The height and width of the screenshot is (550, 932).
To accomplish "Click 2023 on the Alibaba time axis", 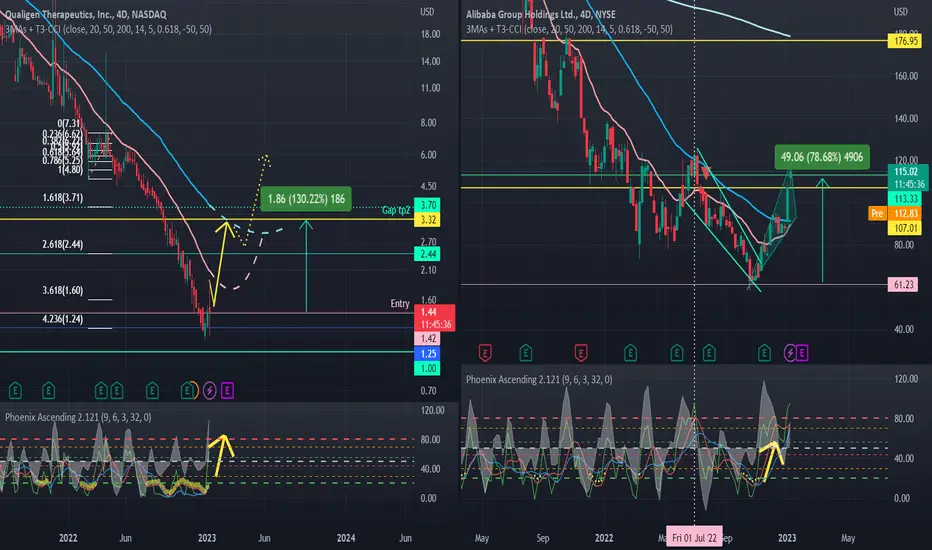I will pos(787,538).
